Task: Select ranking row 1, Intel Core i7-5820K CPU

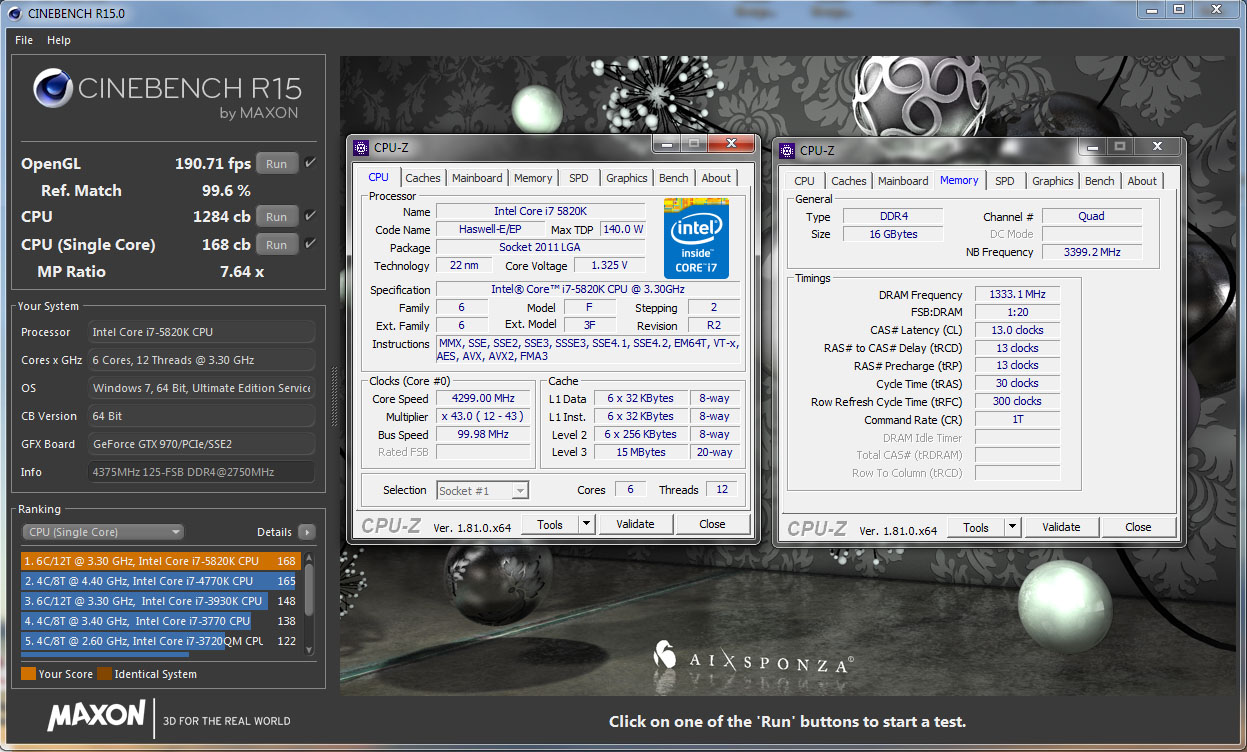Action: pyautogui.click(x=162, y=561)
